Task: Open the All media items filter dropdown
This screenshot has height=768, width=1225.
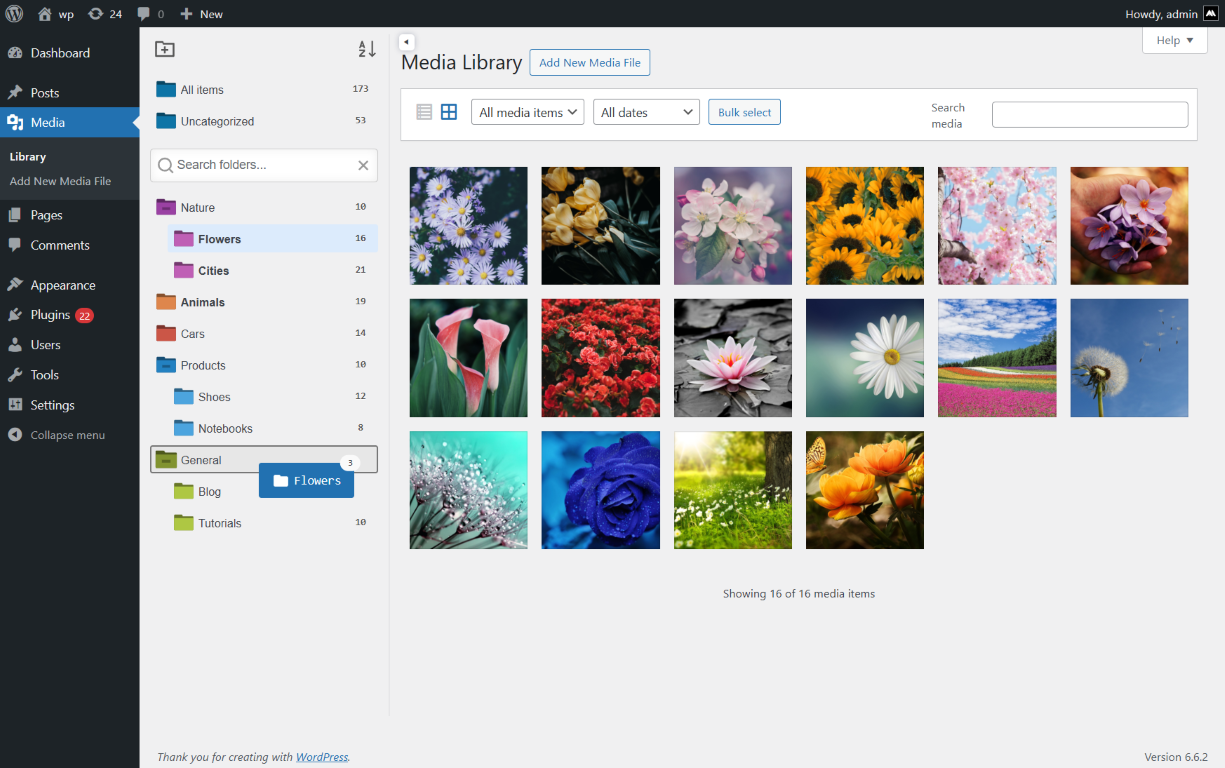Action: [528, 112]
